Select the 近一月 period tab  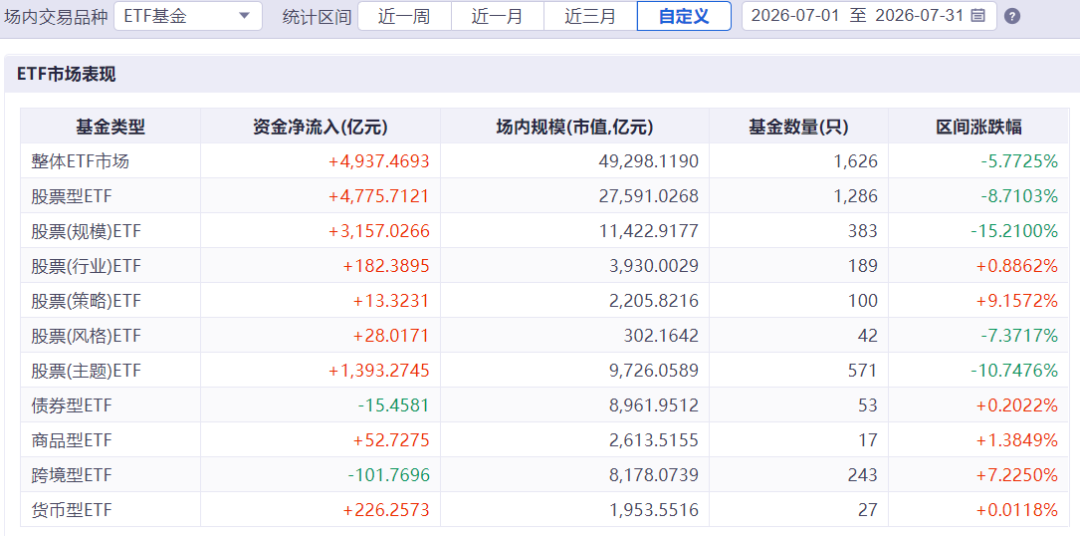497,16
